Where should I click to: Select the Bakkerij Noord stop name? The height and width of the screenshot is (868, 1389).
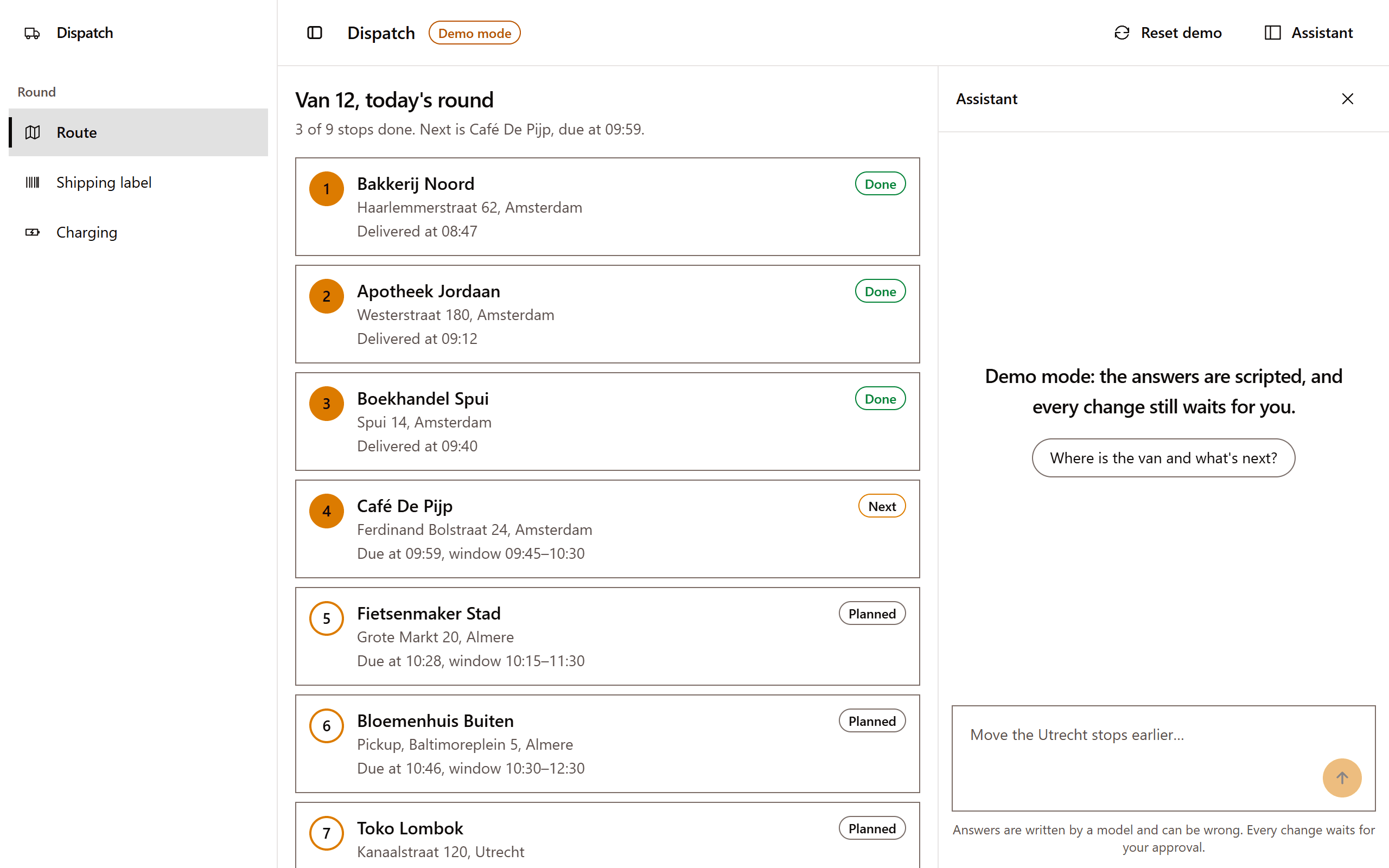coord(416,184)
